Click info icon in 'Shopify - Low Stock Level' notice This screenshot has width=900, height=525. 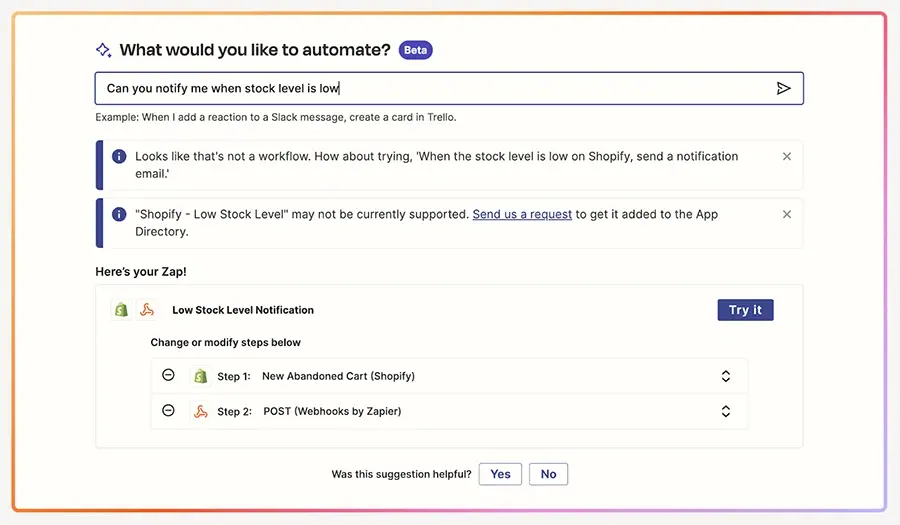coord(119,215)
